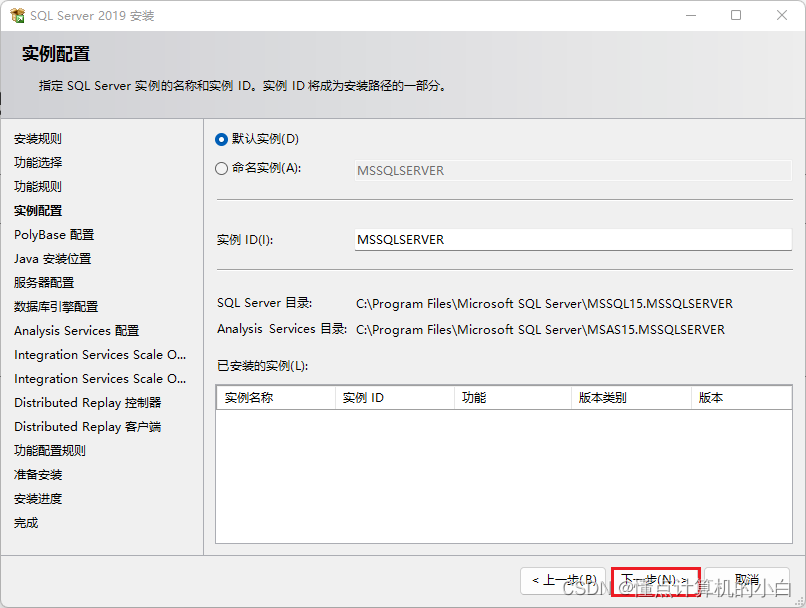Viewport: 806px width, 608px height.
Task: Click the 已安装的实例(L) label
Action: point(263,366)
